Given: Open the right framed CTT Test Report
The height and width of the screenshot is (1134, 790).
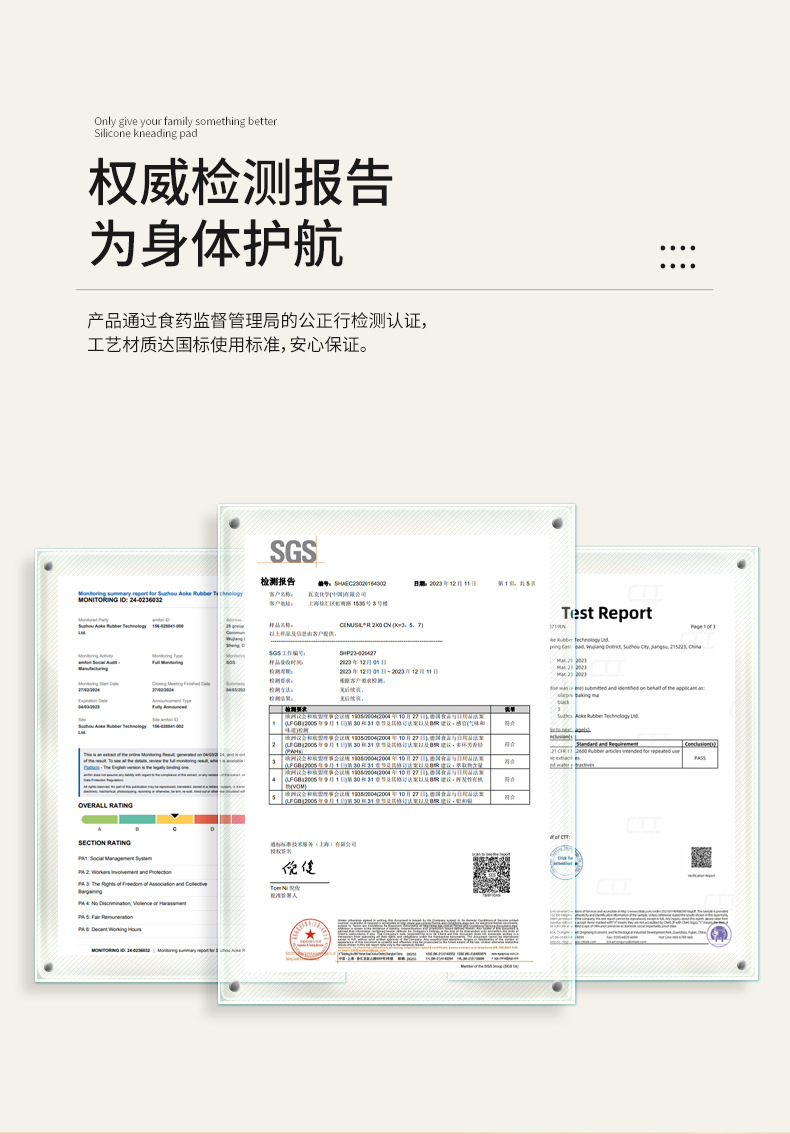Looking at the screenshot, I should pyautogui.click(x=666, y=763).
